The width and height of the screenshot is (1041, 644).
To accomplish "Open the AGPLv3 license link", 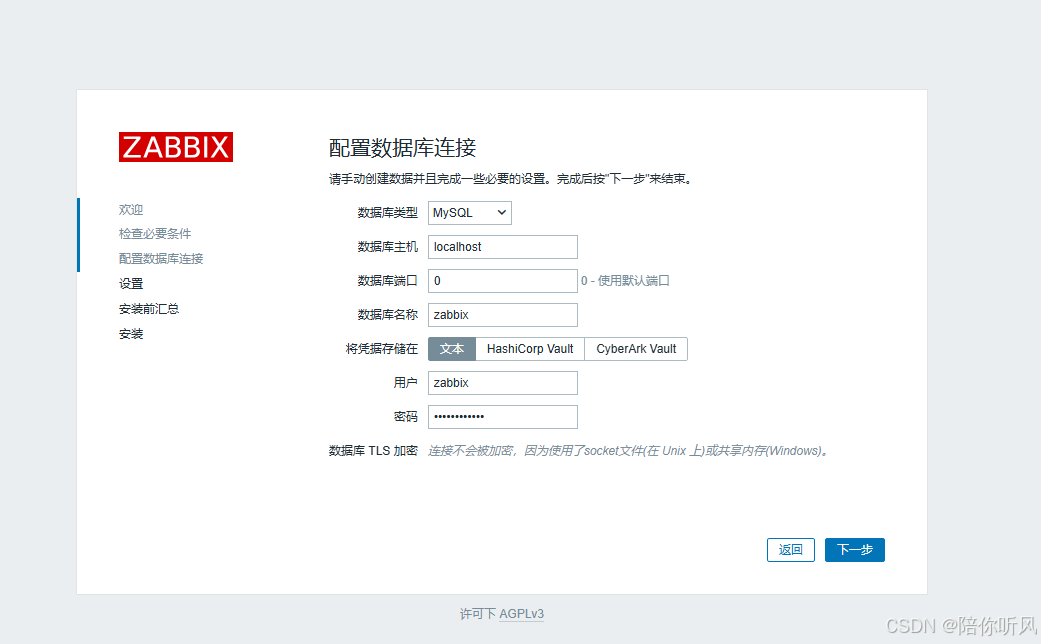I will pos(521,614).
